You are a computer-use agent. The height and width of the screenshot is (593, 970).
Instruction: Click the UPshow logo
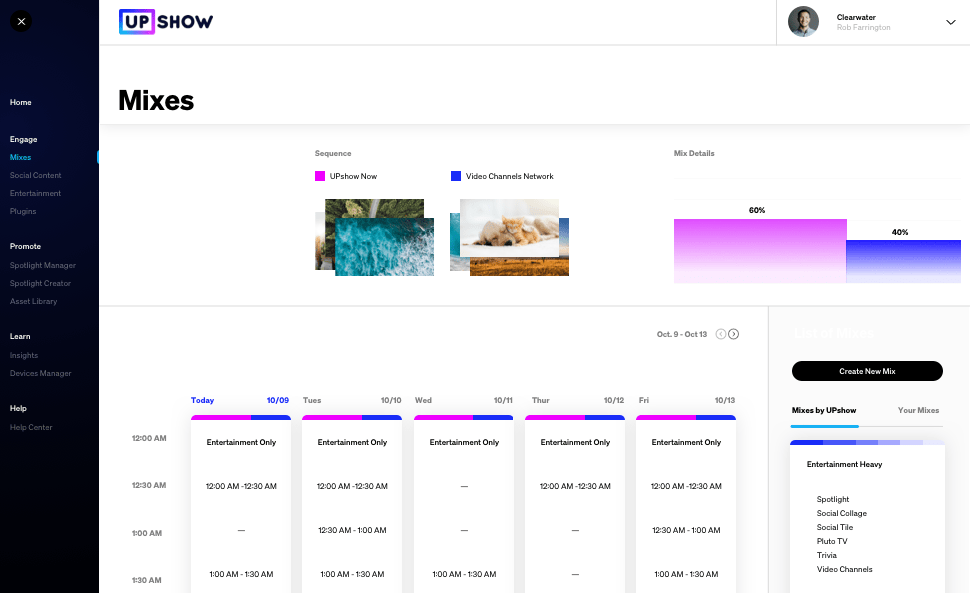[x=166, y=22]
